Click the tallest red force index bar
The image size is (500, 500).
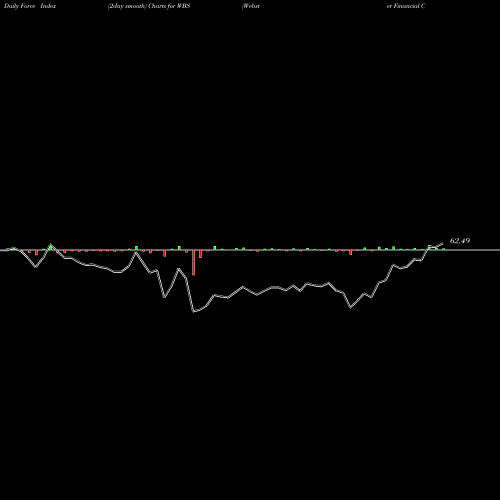(x=193, y=262)
